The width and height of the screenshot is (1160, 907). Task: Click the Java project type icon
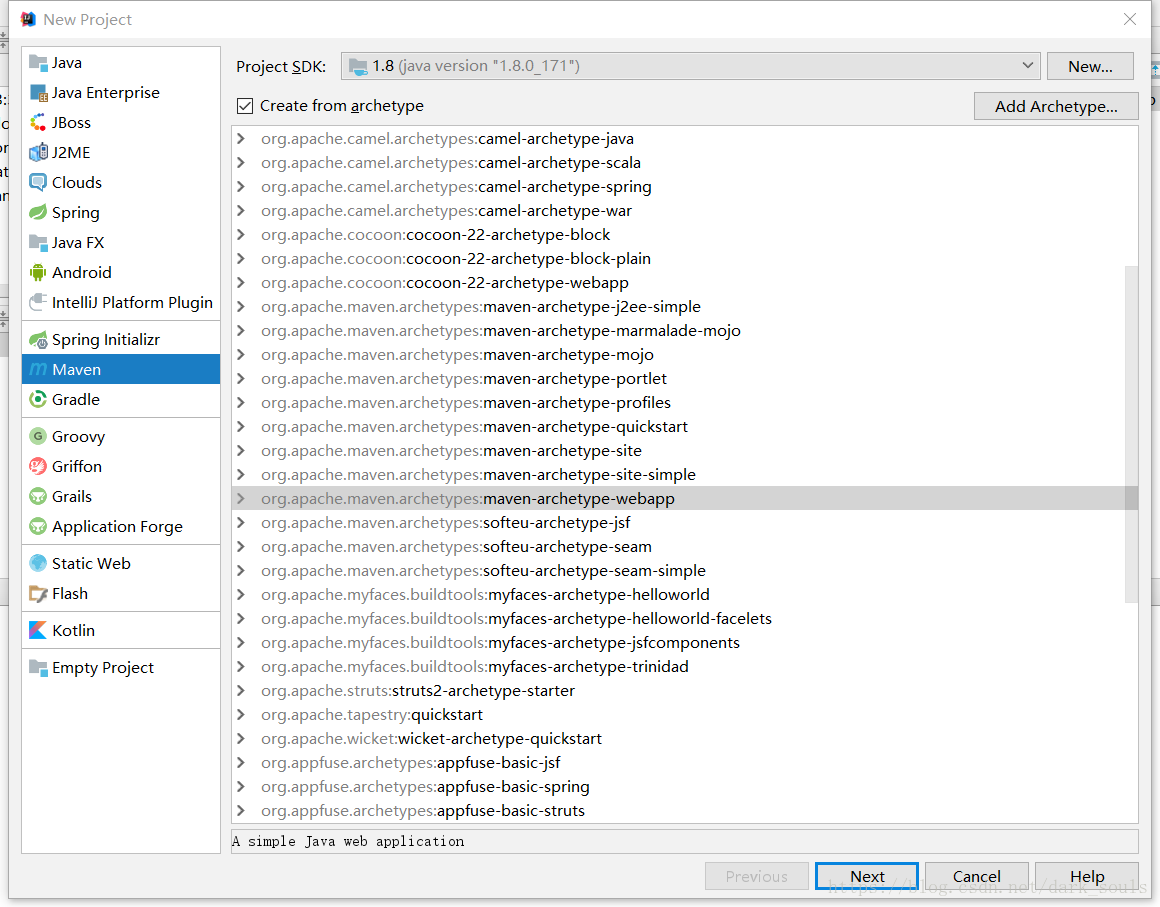click(x=38, y=63)
